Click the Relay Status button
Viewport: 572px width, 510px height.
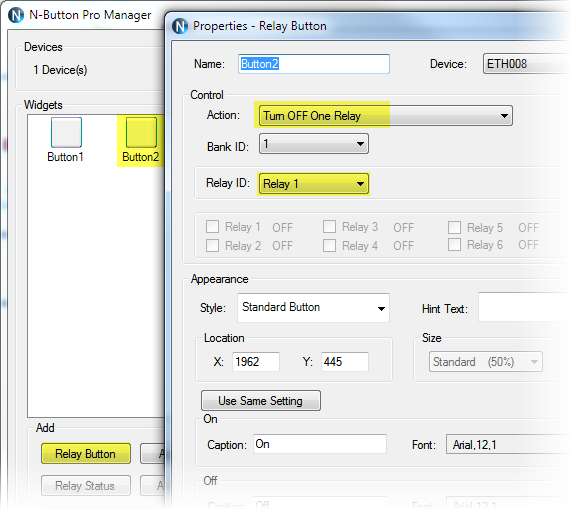point(86,486)
